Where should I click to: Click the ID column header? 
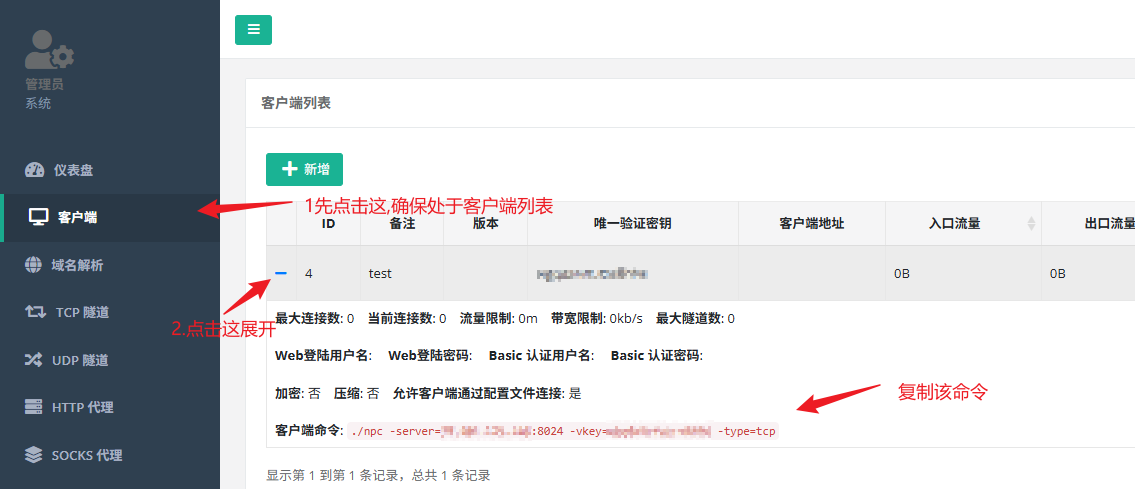(329, 224)
